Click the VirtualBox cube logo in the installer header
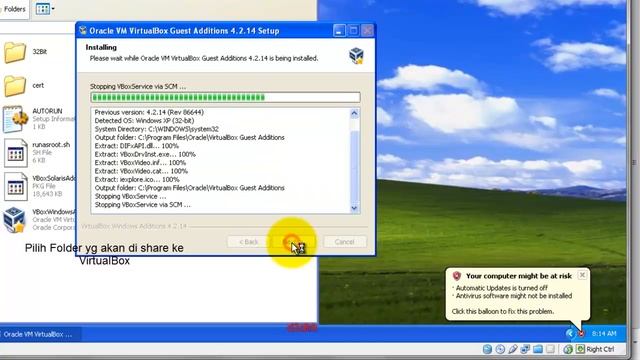Image resolution: width=640 pixels, height=360 pixels. click(356, 56)
